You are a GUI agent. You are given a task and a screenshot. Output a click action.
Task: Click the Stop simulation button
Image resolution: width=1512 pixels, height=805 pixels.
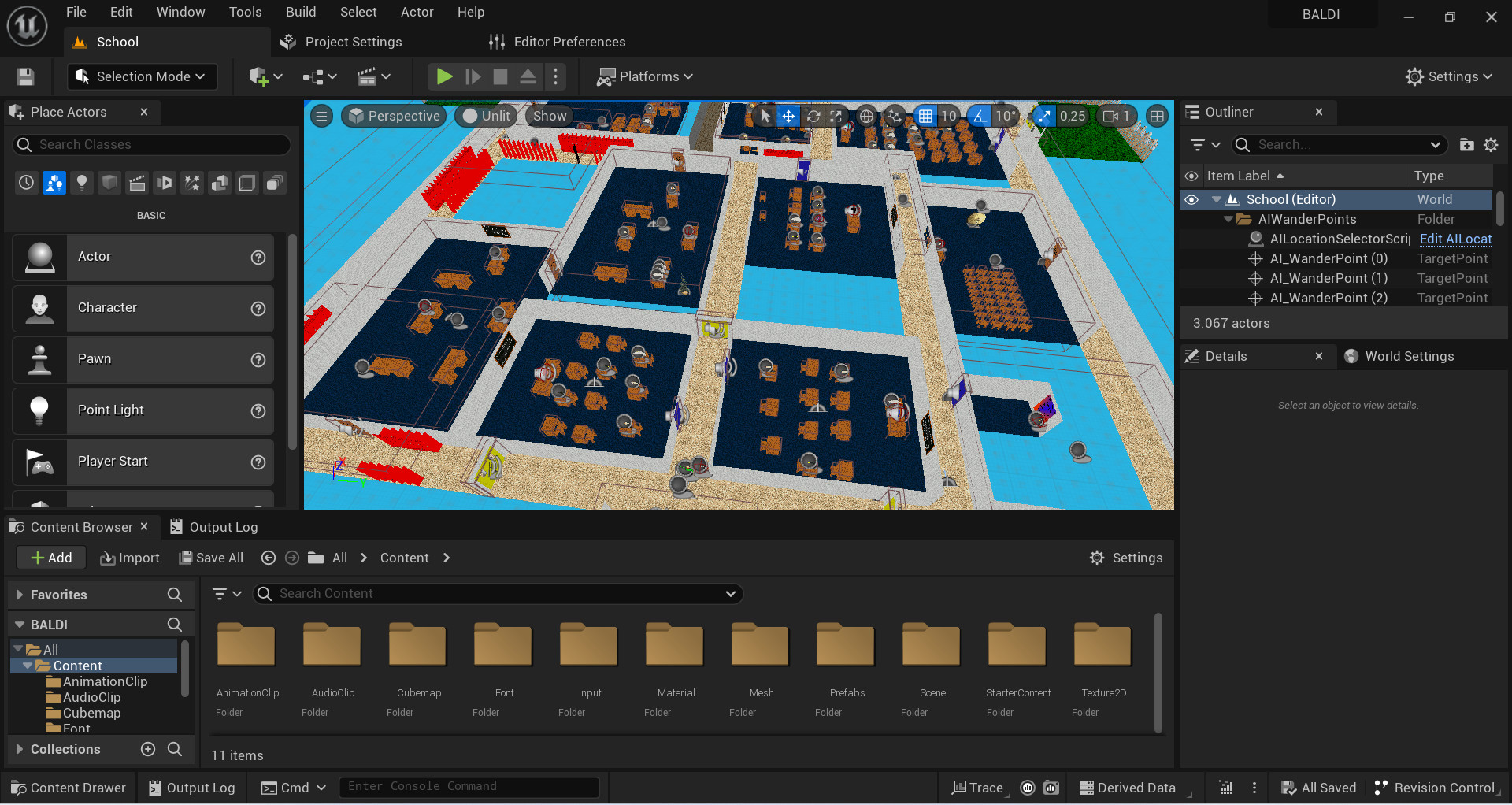[500, 76]
